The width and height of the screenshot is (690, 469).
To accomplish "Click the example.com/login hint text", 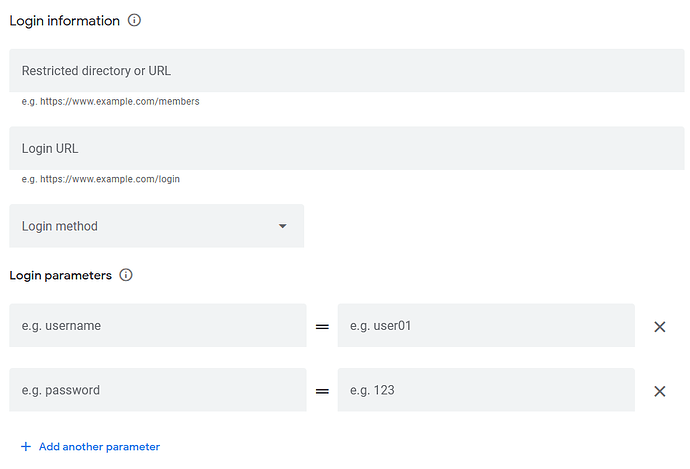I will 101,179.
